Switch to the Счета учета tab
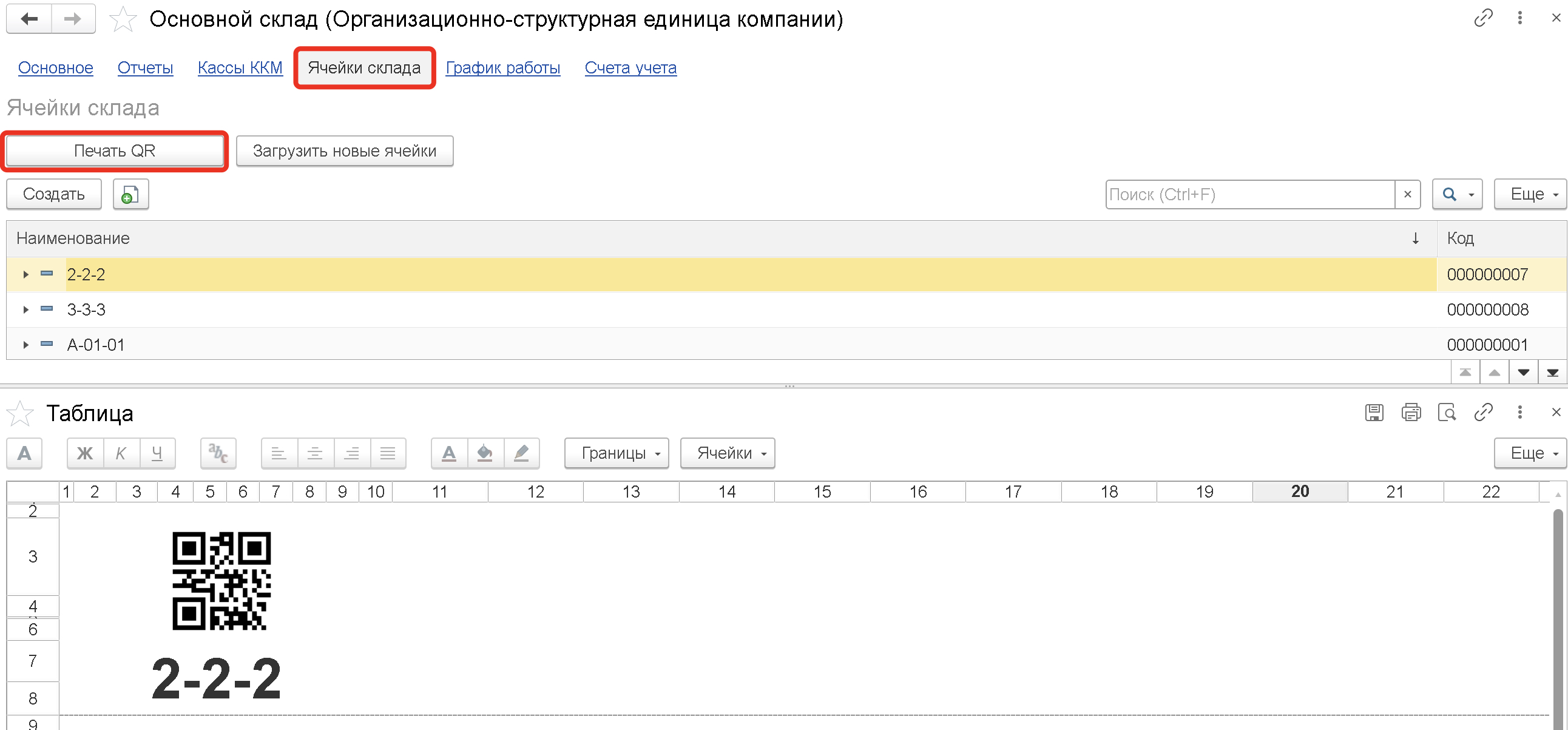The width and height of the screenshot is (1568, 730). (630, 67)
